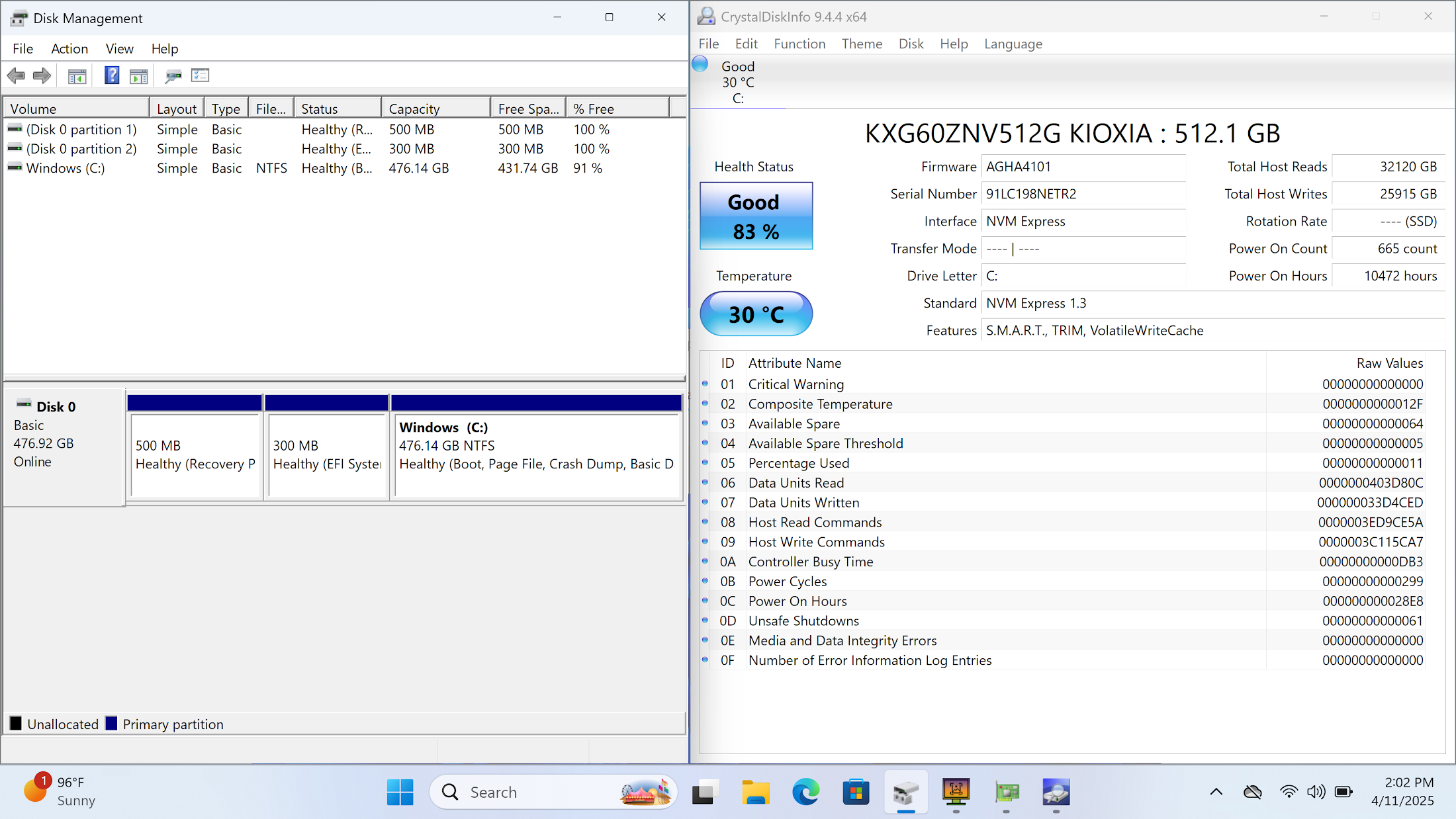Click the Wi-Fi icon in system tray
The image size is (1456, 819).
(1289, 792)
